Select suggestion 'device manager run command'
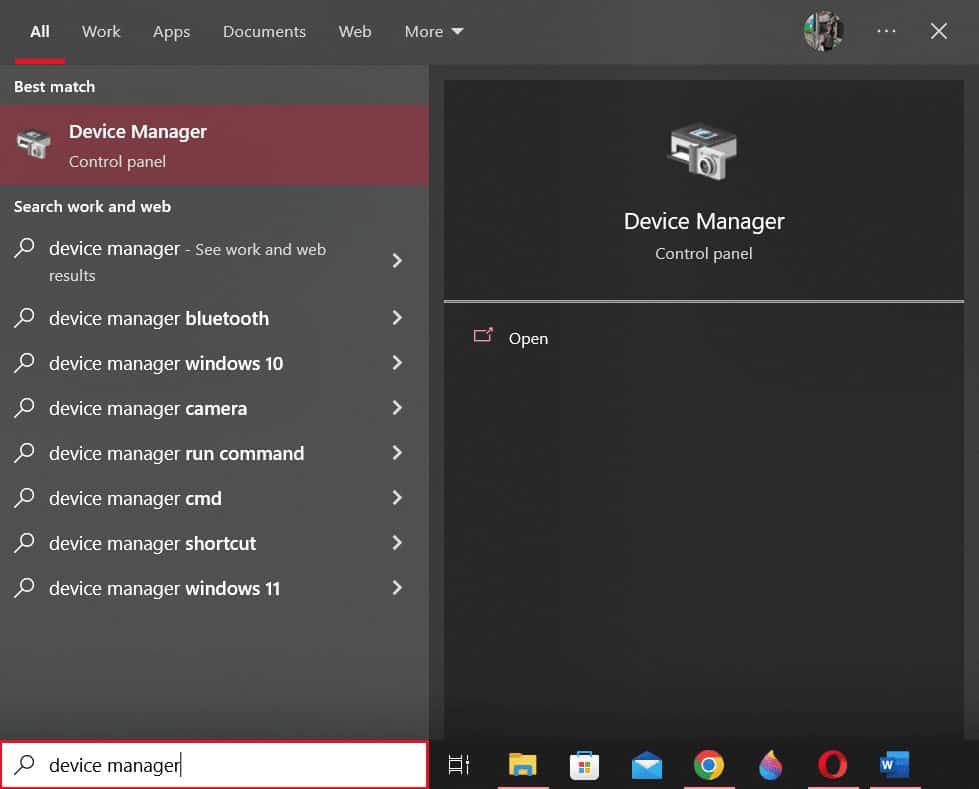 (214, 453)
